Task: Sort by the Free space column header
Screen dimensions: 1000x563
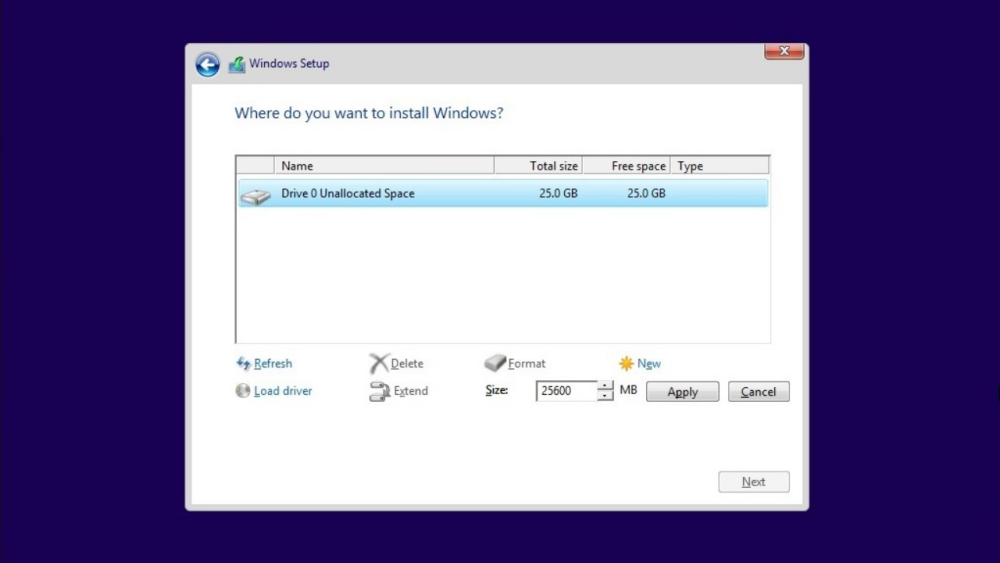Action: pos(626,166)
